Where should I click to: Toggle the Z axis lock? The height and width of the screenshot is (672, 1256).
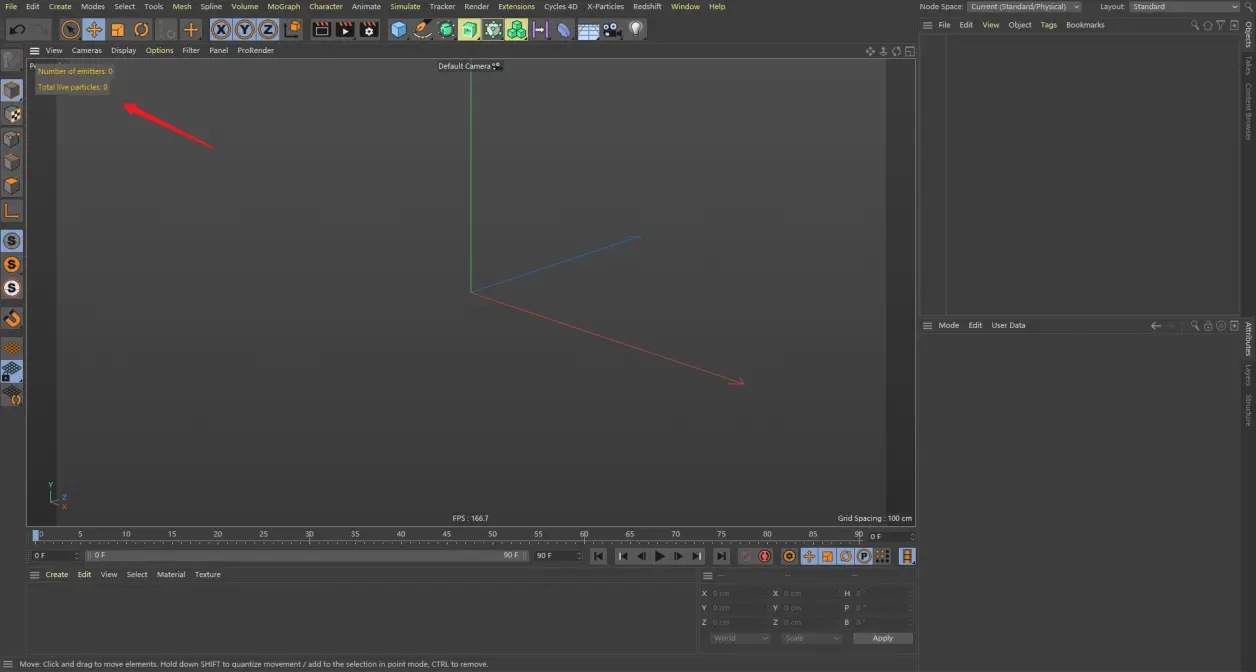tap(268, 29)
